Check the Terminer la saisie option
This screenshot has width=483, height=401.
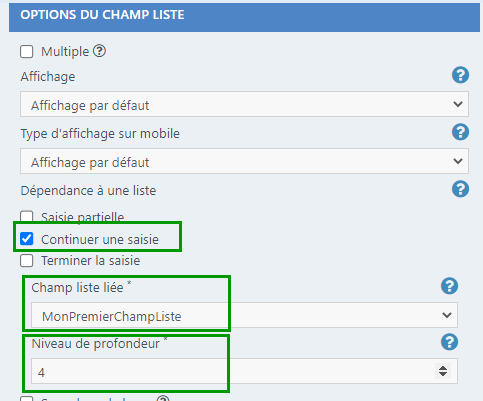[x=27, y=261]
